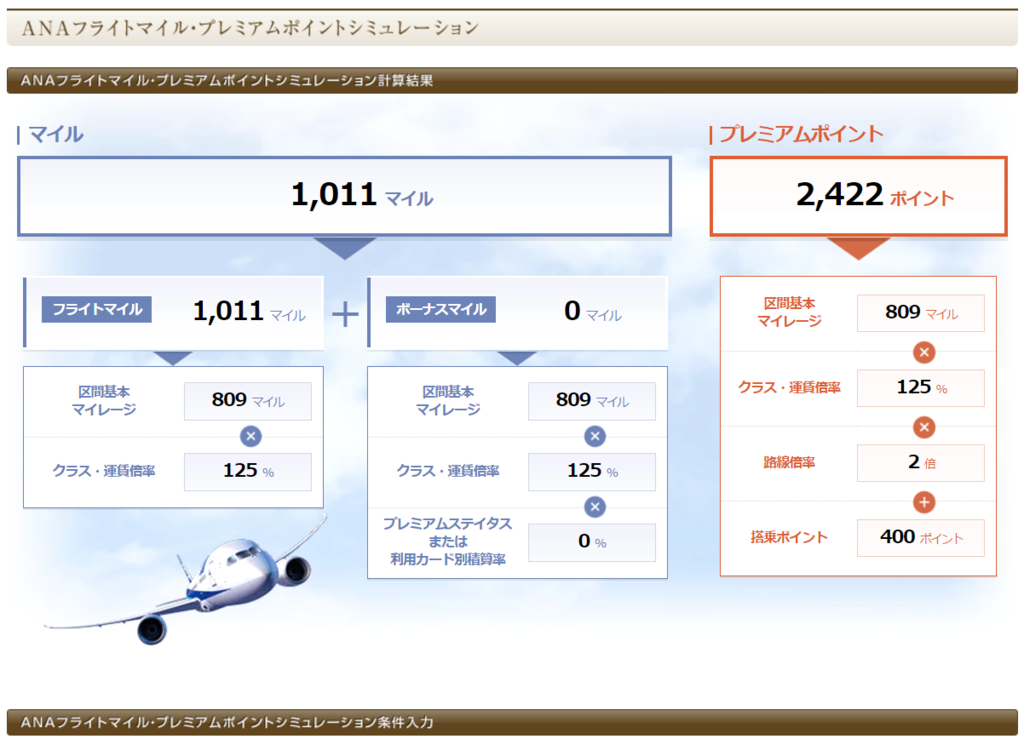The height and width of the screenshot is (739, 1024).
Task: Click the 1,011 マイル value beside フライトマイル
Action: click(x=249, y=311)
